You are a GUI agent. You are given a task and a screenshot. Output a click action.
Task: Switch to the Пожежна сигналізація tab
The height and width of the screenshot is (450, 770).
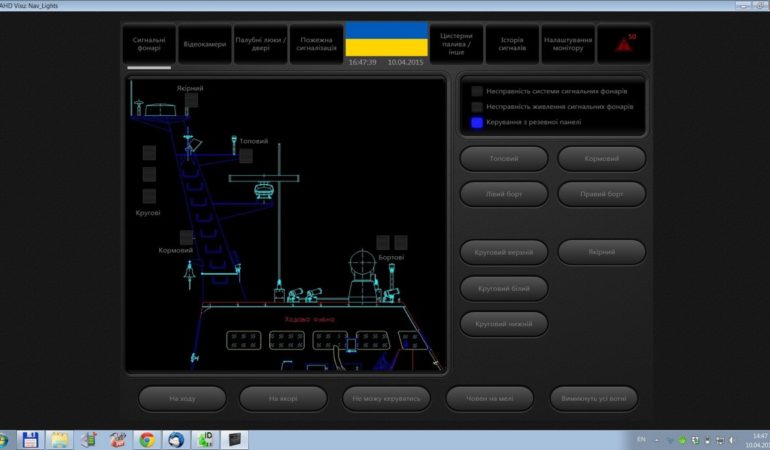click(316, 45)
